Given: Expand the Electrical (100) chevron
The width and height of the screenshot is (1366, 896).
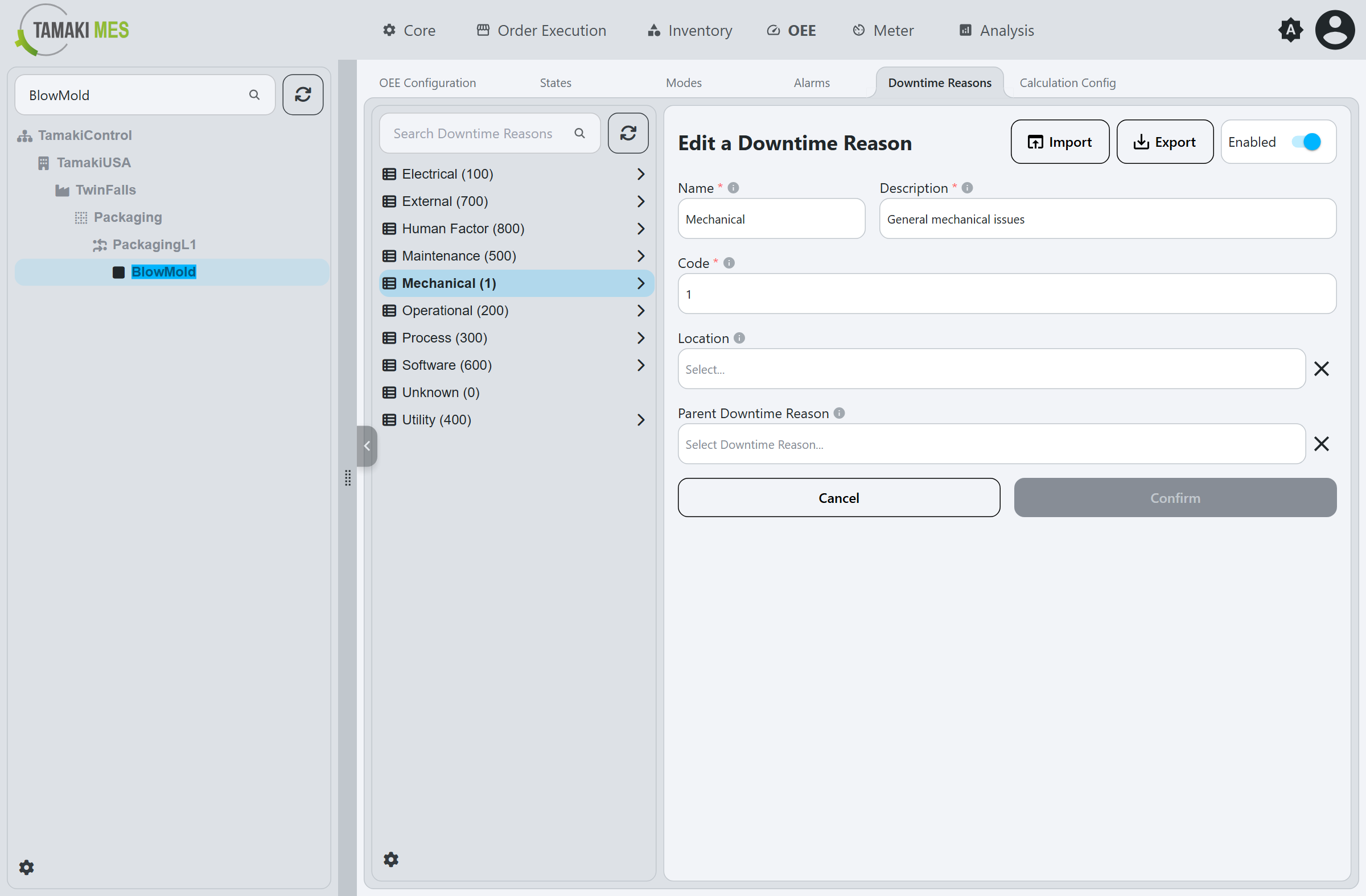Looking at the screenshot, I should 640,174.
